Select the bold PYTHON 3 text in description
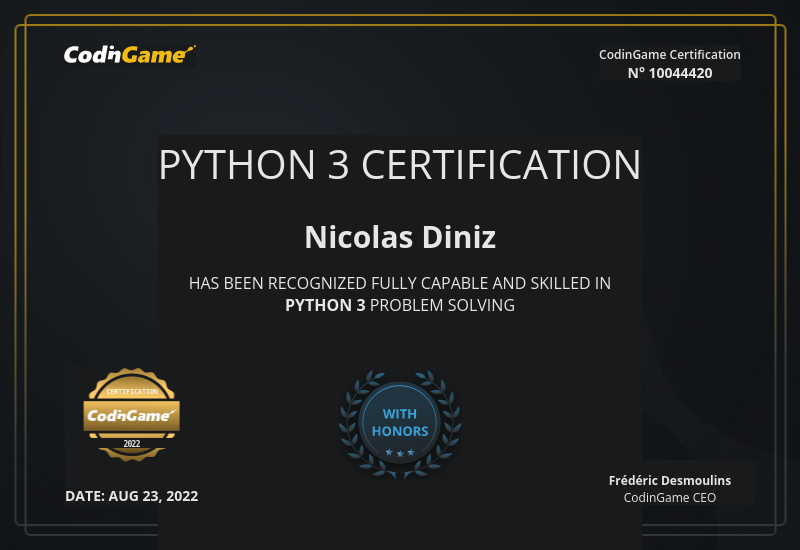800x550 pixels. [x=325, y=306]
